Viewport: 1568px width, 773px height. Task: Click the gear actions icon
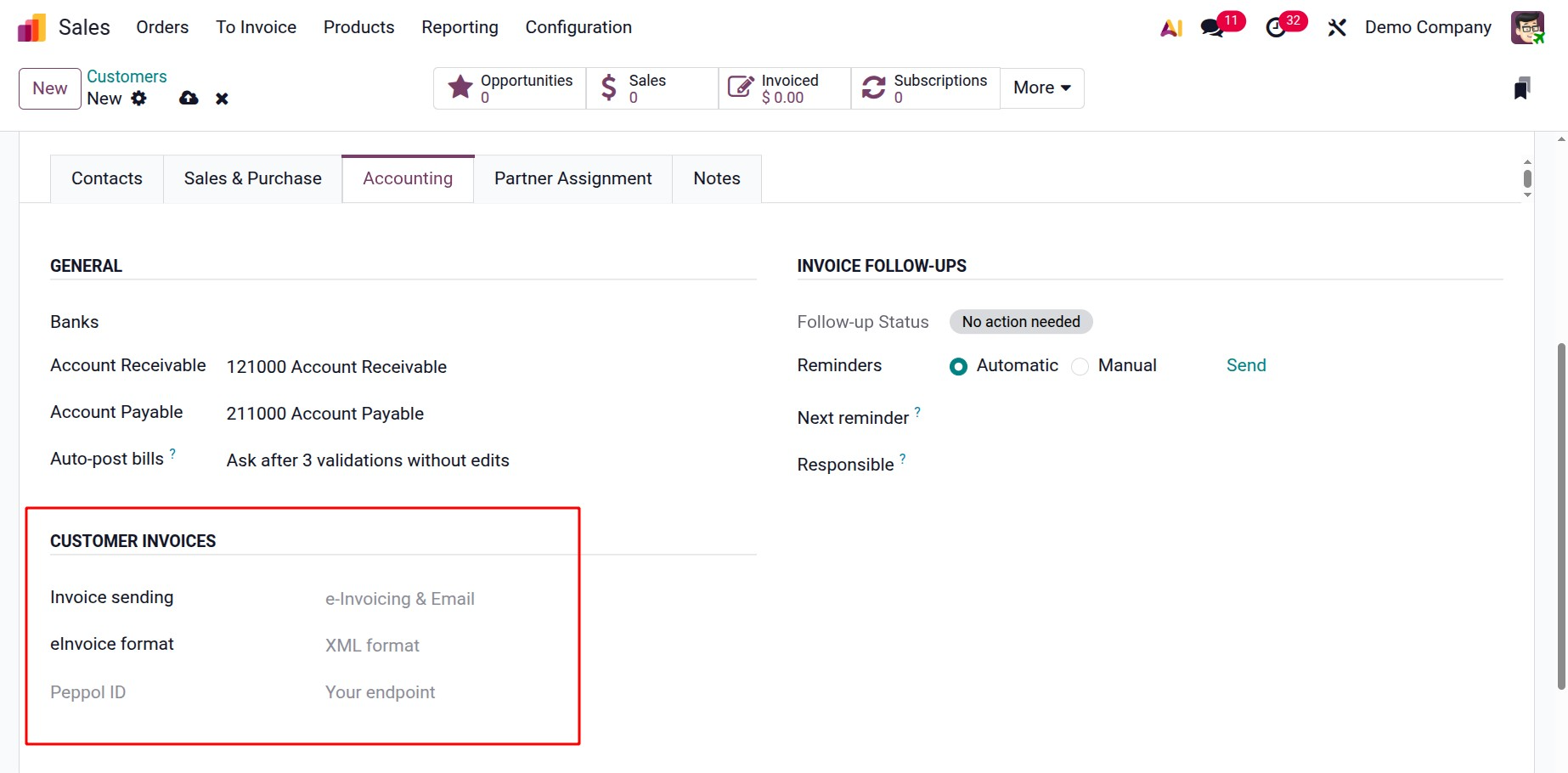click(139, 99)
